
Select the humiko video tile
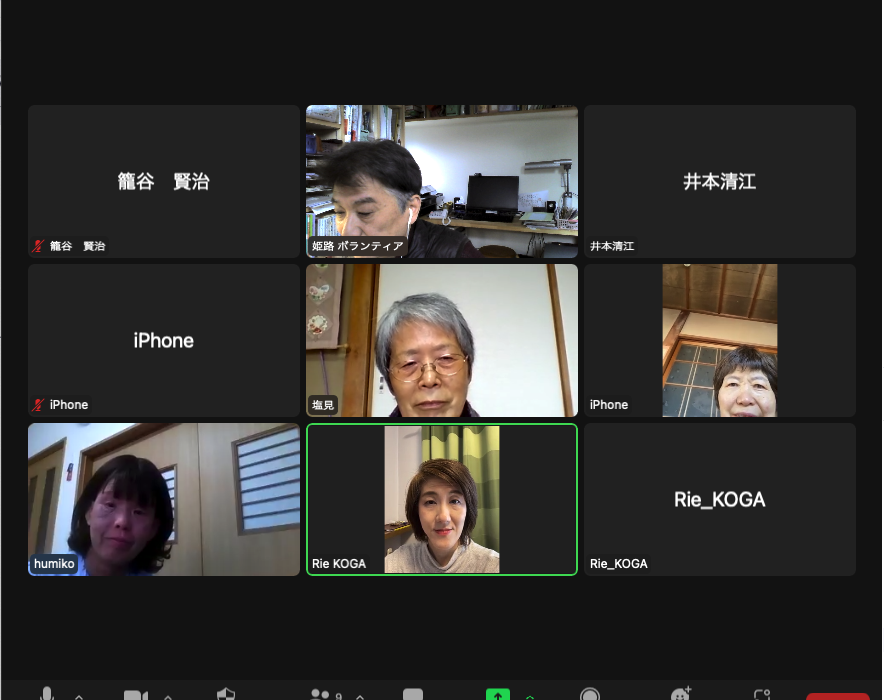click(164, 499)
